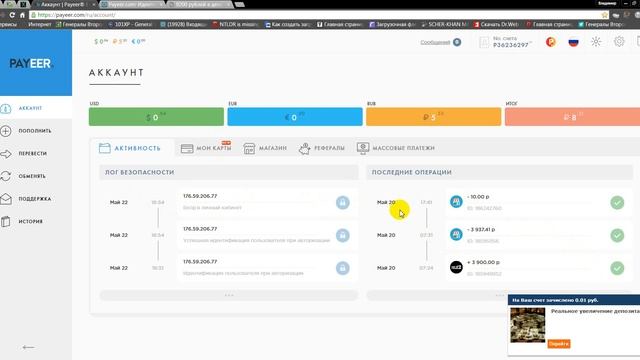Screen dimensions: 640x360
Task: Collapse sidebar with the left arrow
Action: (28, 347)
